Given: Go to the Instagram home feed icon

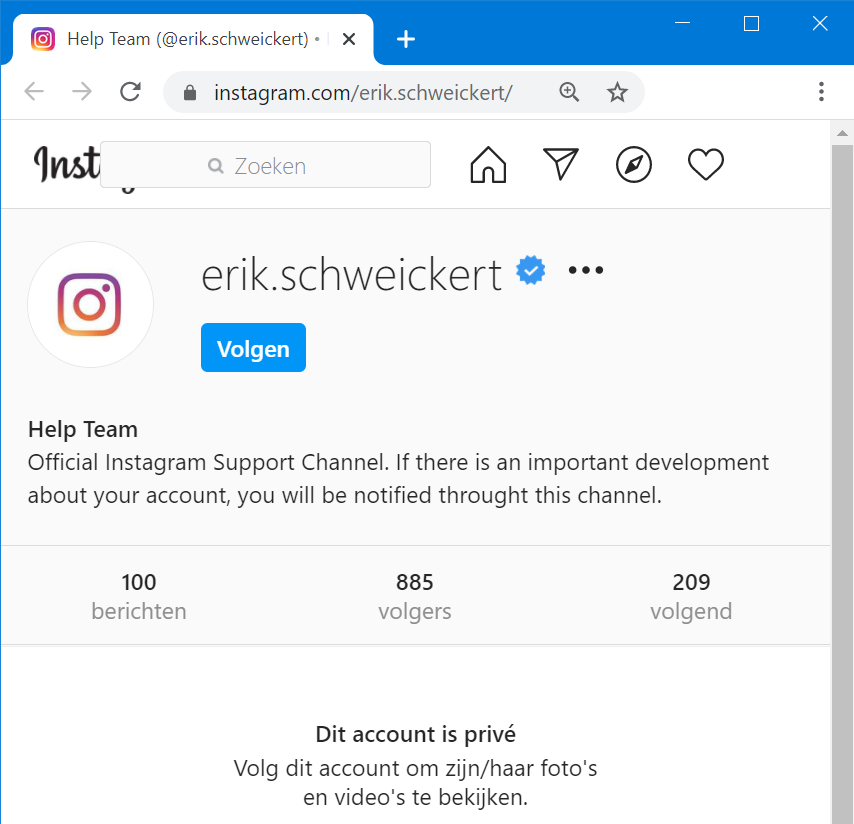Looking at the screenshot, I should coord(488,164).
